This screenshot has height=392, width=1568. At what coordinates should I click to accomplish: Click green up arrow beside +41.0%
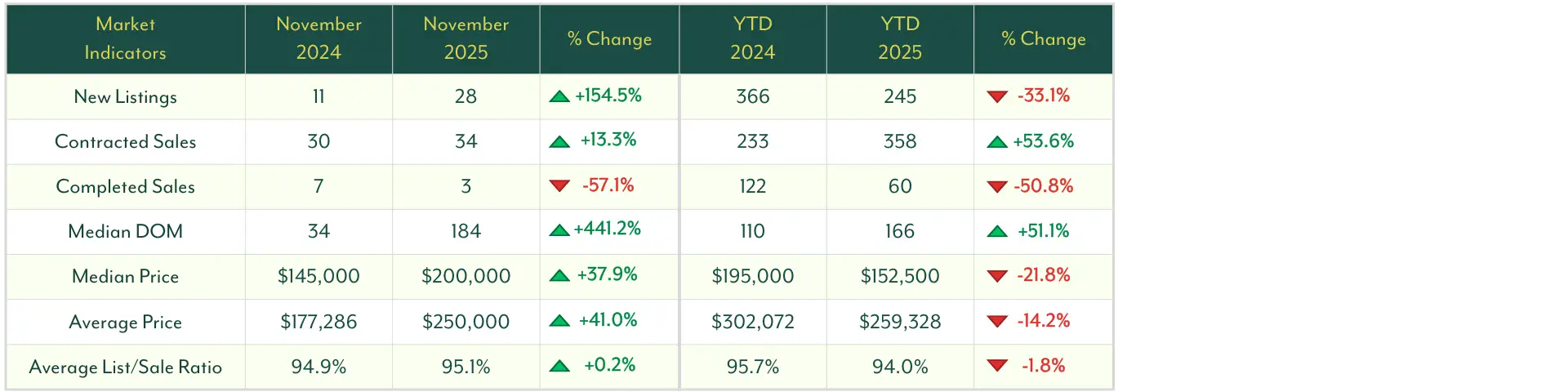pos(559,321)
